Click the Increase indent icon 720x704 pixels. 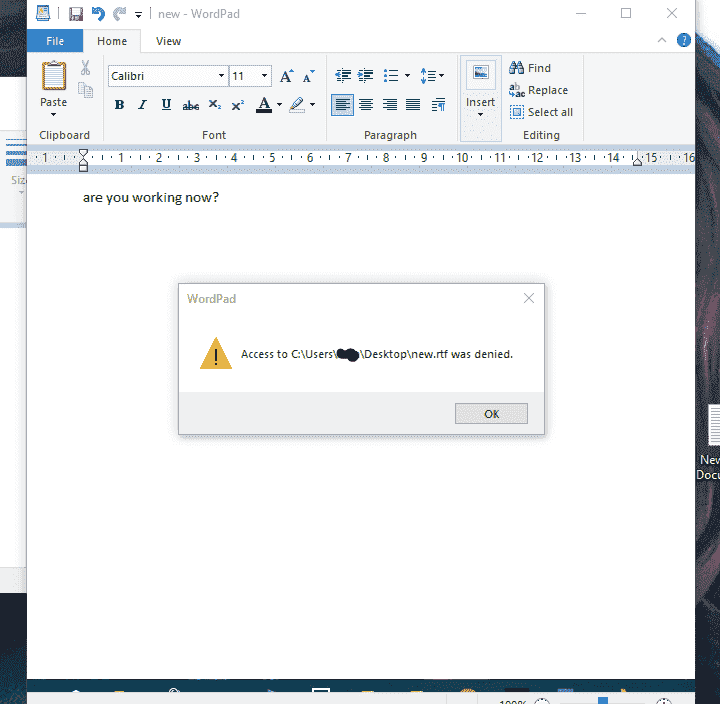tap(366, 75)
